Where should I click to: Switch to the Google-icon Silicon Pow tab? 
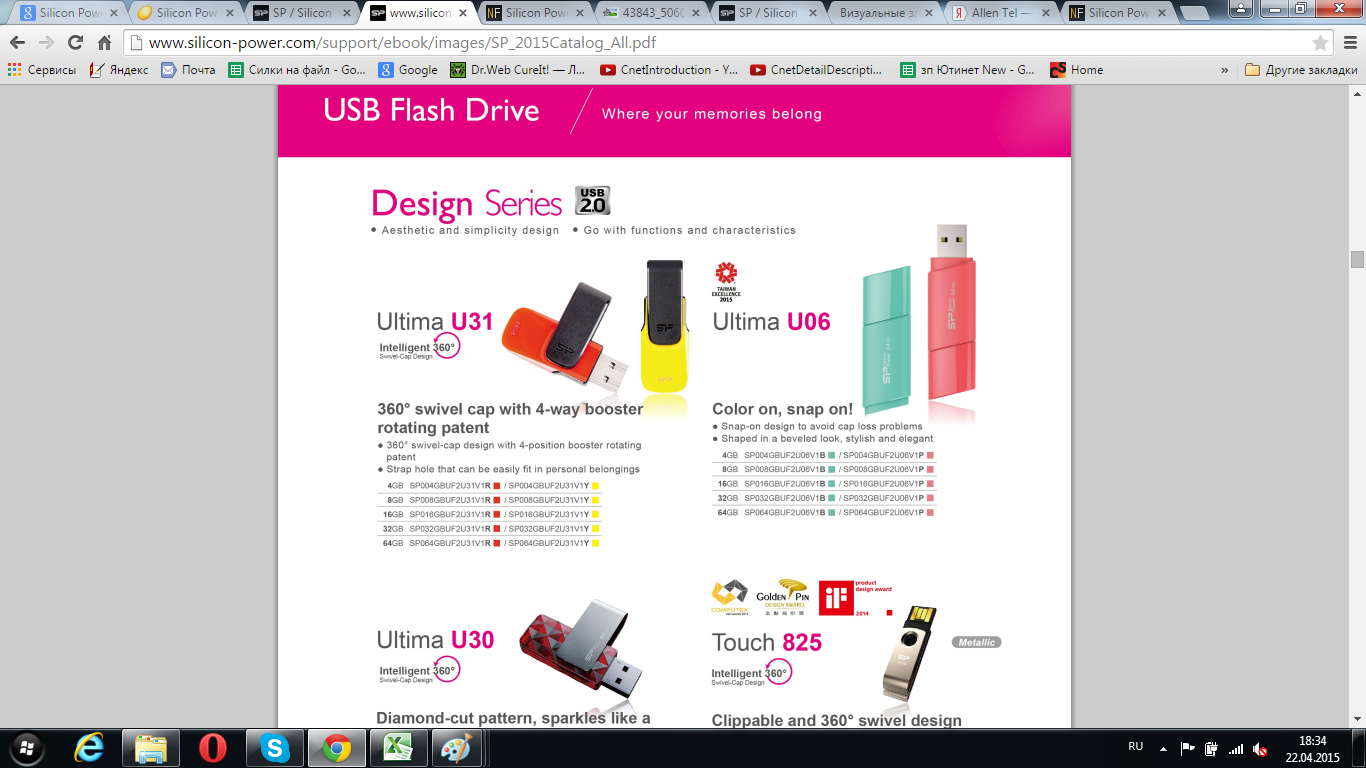pyautogui.click(x=68, y=13)
